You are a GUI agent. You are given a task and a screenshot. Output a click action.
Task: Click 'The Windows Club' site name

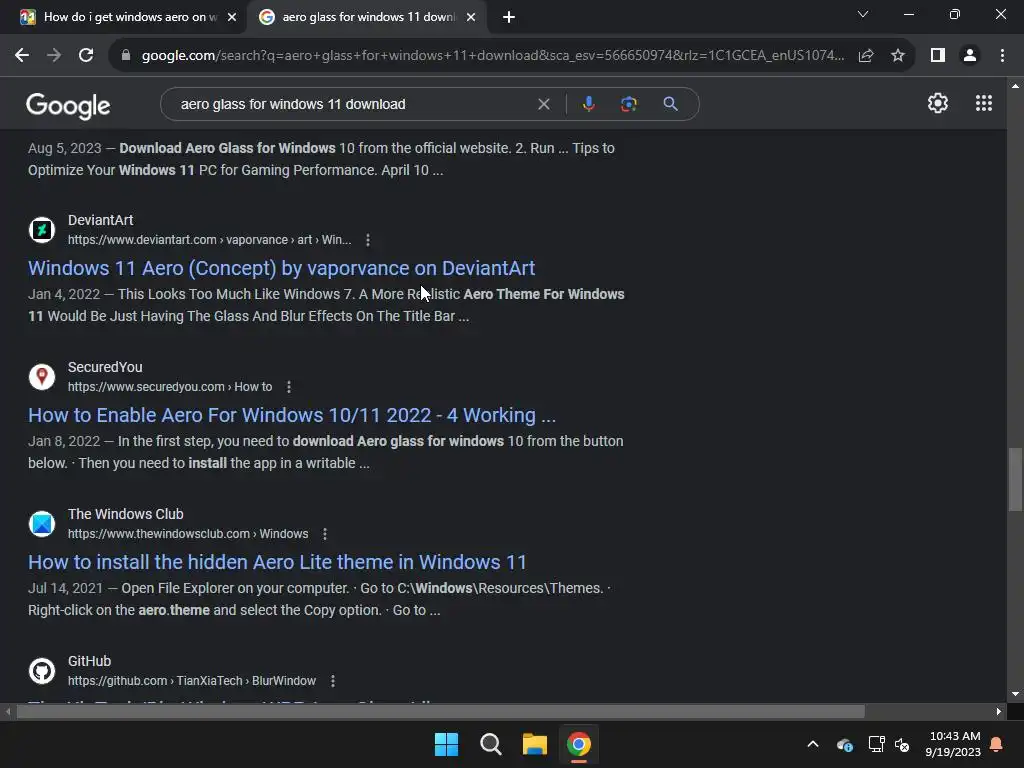[125, 514]
